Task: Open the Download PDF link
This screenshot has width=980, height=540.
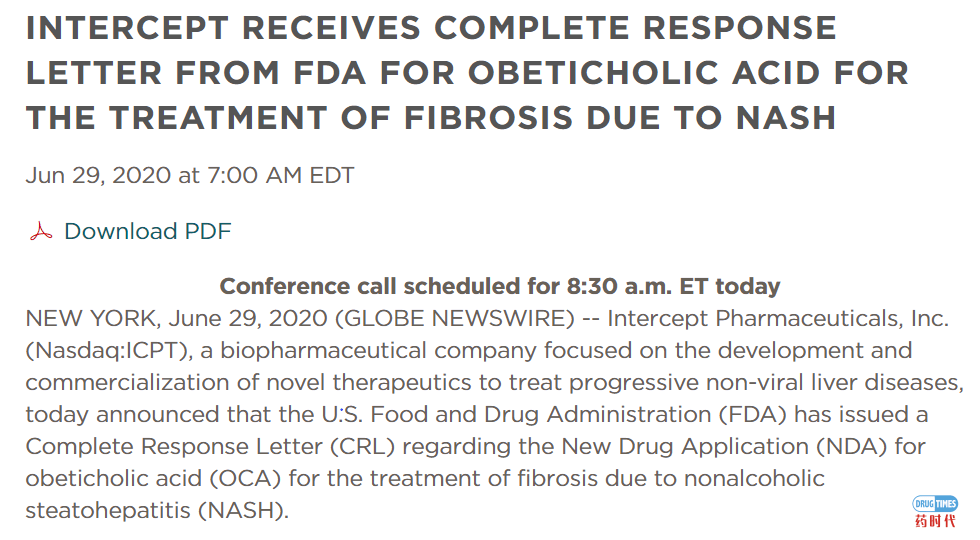Action: click(x=148, y=231)
